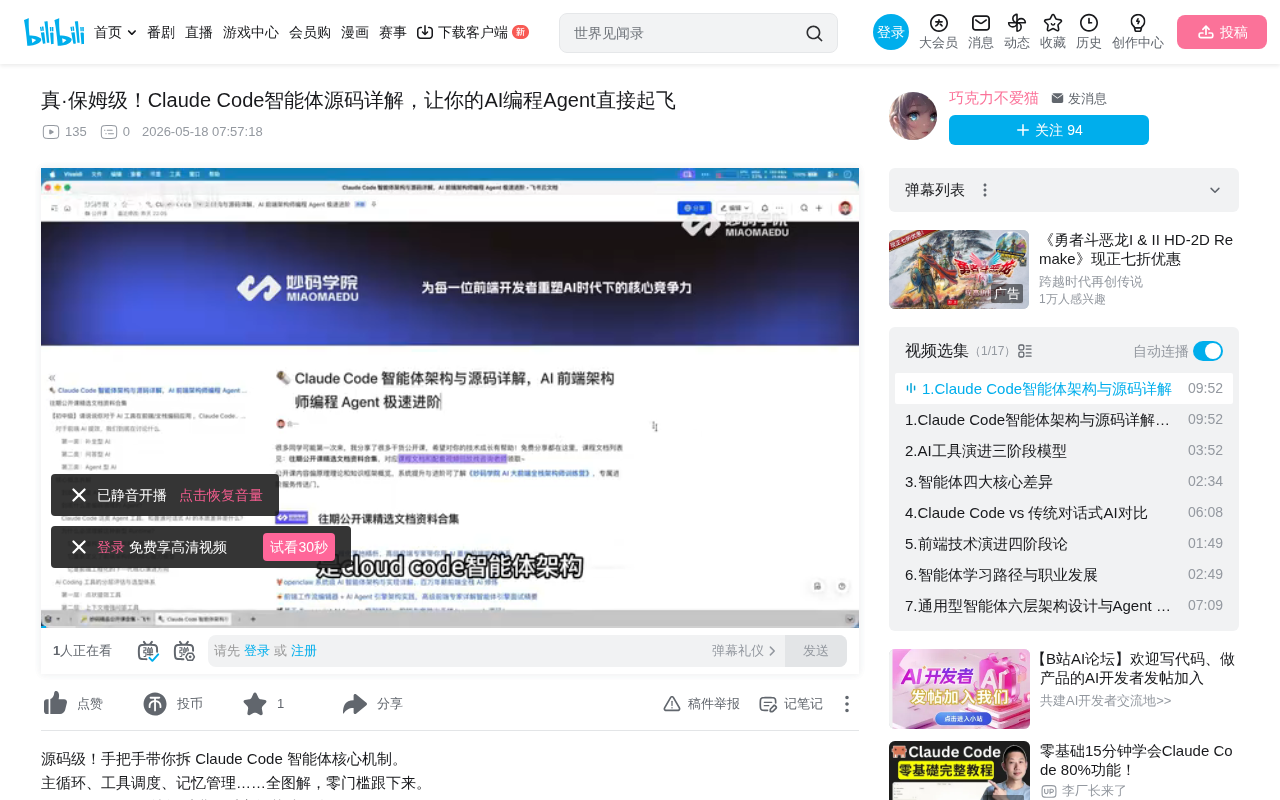Open uploader name 巧克力不爱猫
This screenshot has width=1280, height=800.
tap(994, 98)
